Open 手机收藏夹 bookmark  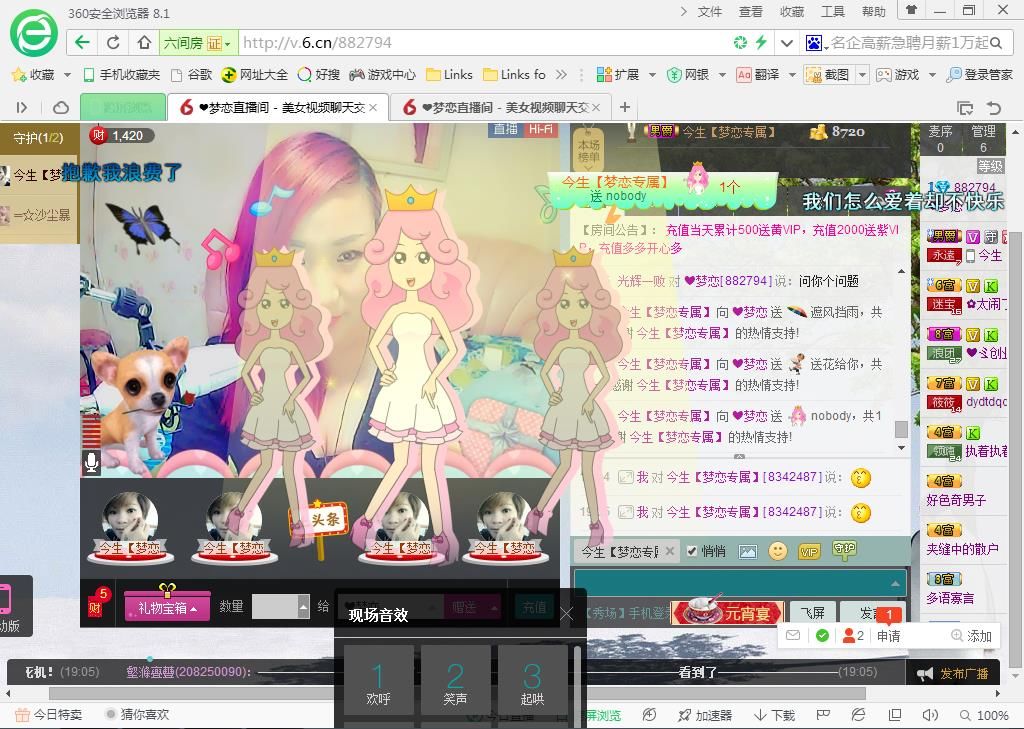coord(121,75)
